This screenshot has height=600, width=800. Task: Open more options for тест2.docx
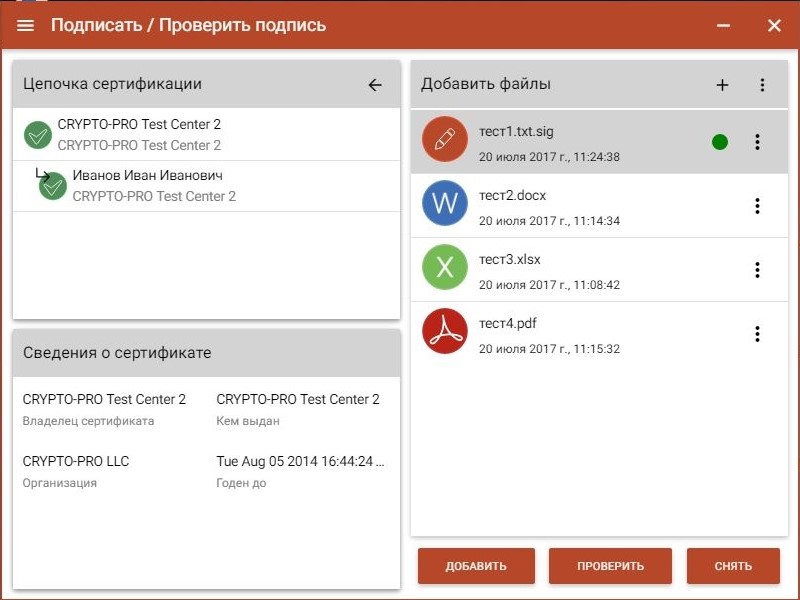[757, 206]
